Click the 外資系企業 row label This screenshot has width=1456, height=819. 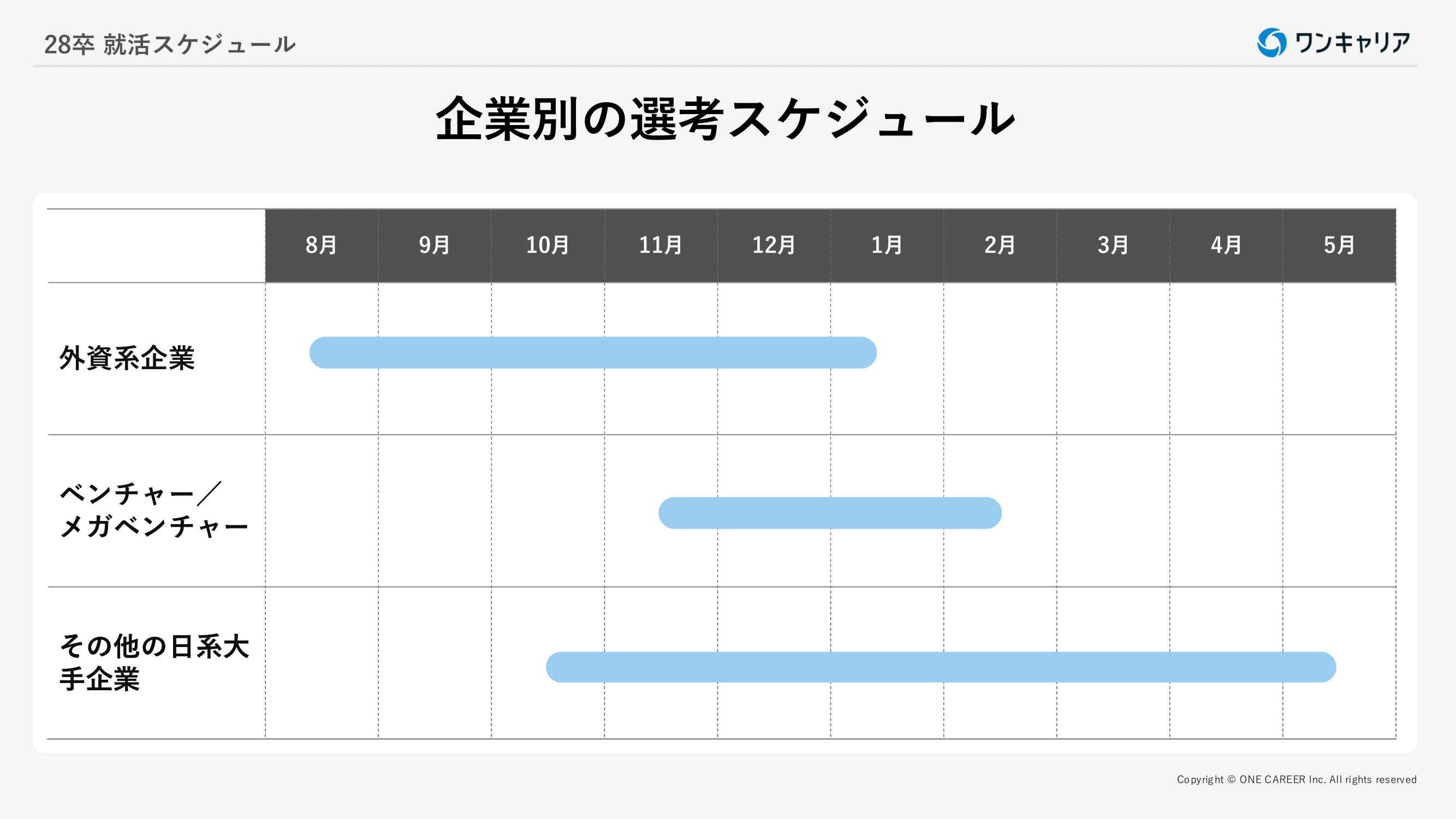tap(127, 358)
